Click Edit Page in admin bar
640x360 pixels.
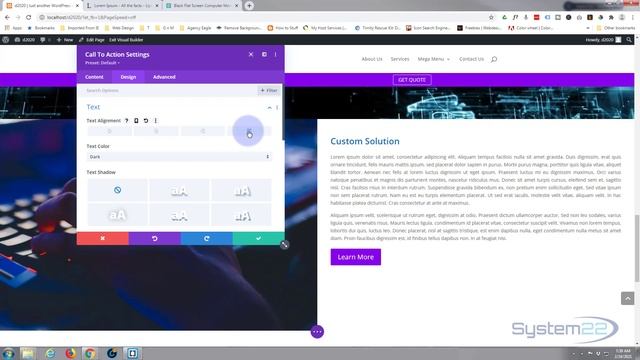click(x=92, y=40)
